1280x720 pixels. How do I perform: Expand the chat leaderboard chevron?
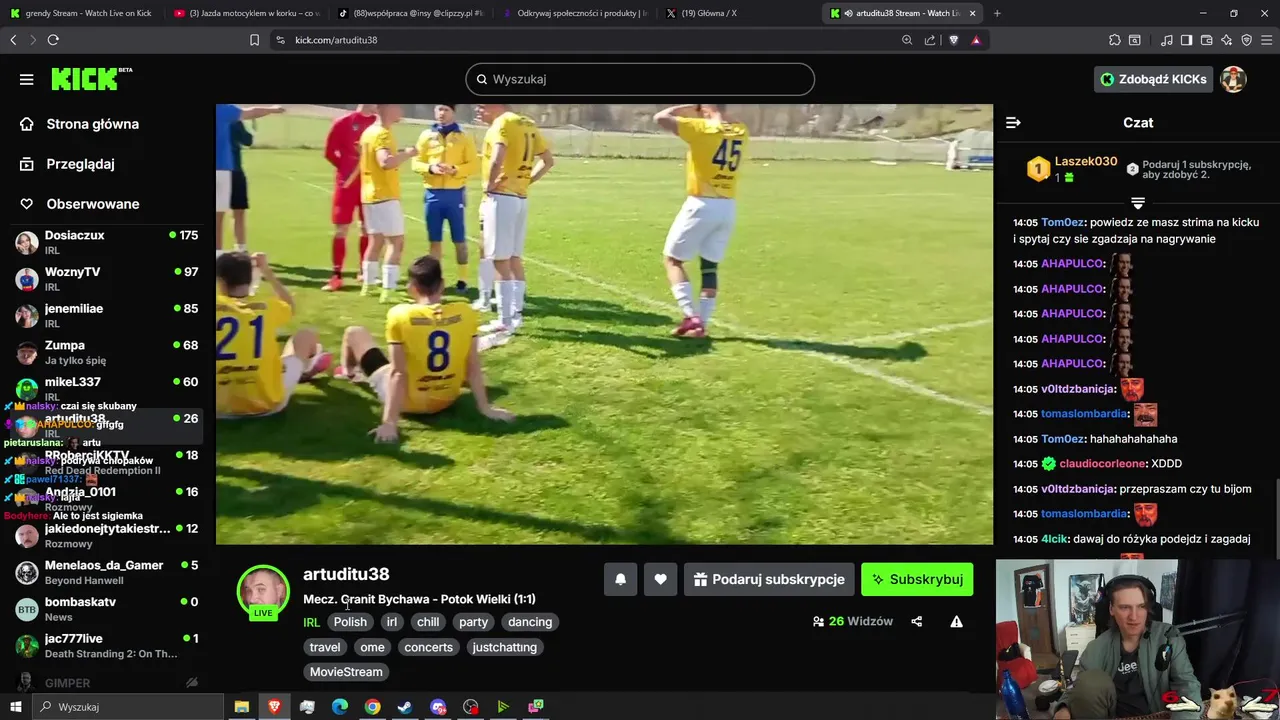[1137, 202]
